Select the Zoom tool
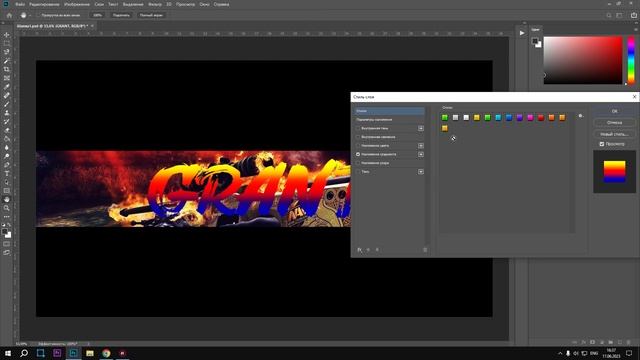Viewport: 640px width, 360px height. coord(7,208)
